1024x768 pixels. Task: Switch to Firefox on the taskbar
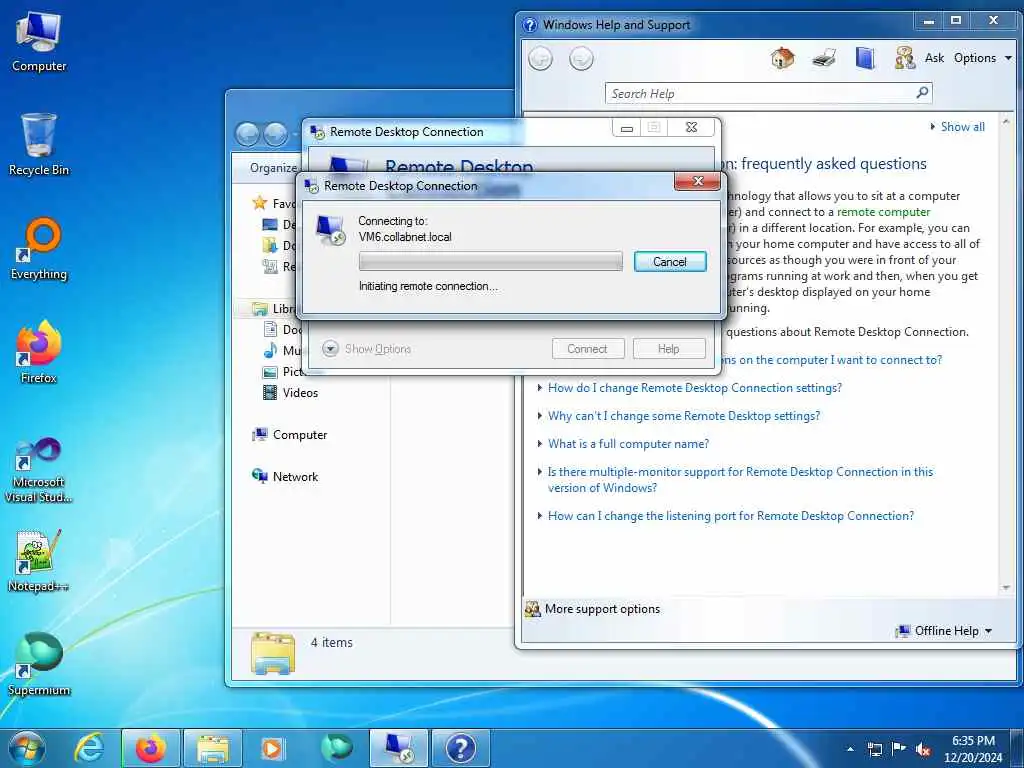pos(151,748)
